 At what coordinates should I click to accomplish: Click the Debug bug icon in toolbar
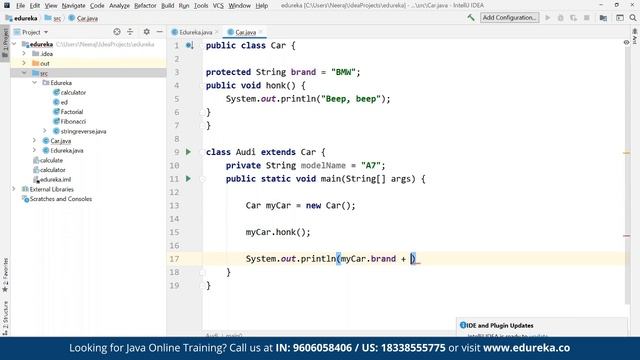pyautogui.click(x=560, y=18)
